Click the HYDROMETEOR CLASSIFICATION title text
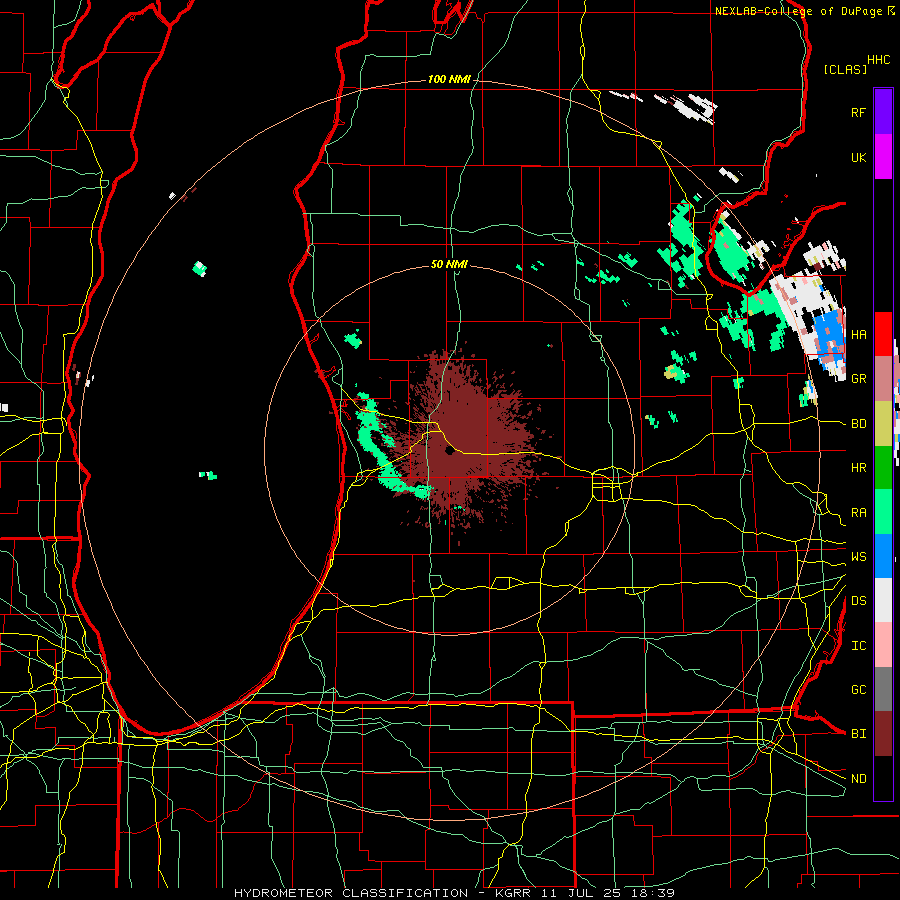 point(351,893)
